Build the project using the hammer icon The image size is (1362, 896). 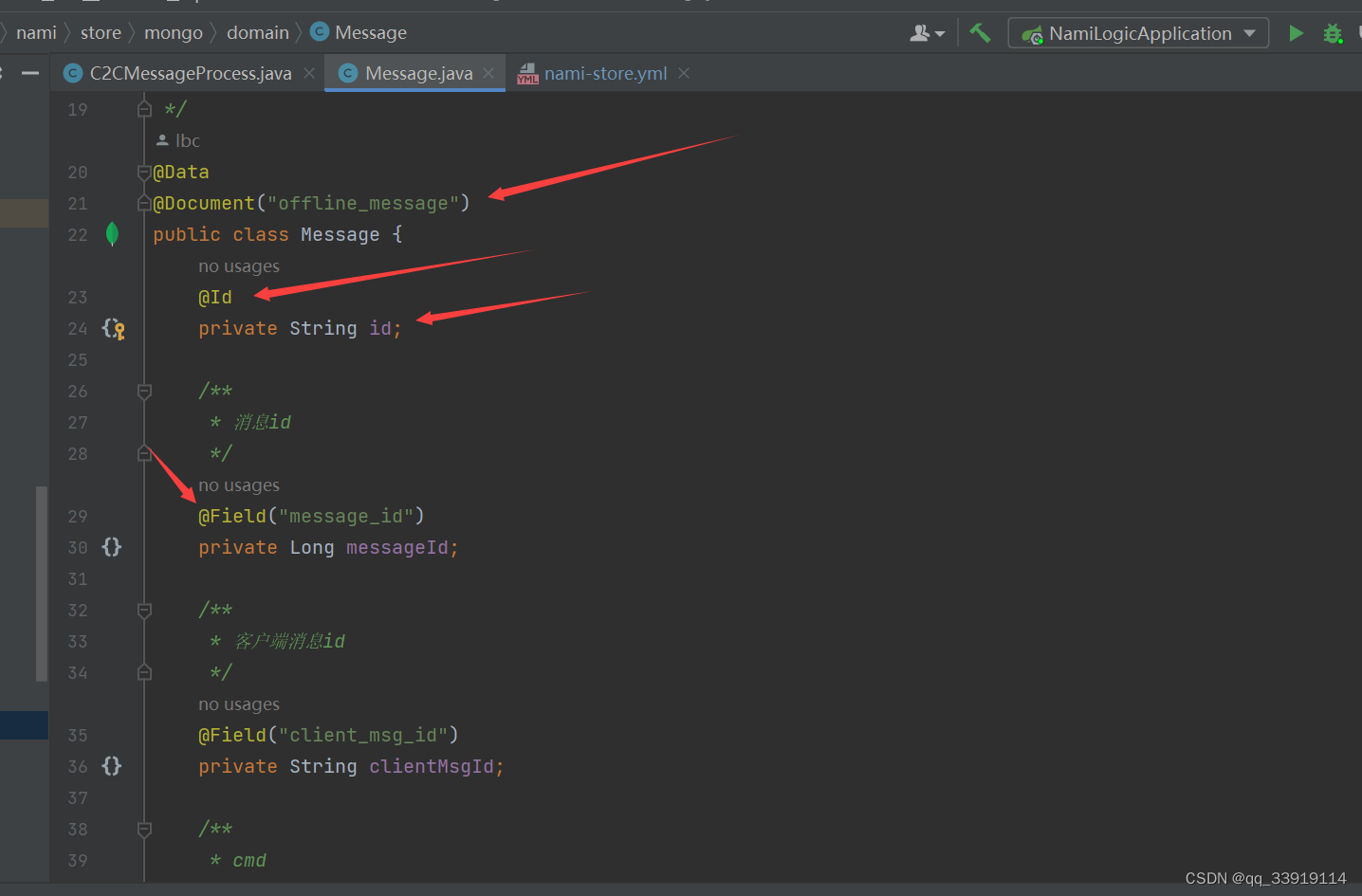click(980, 32)
